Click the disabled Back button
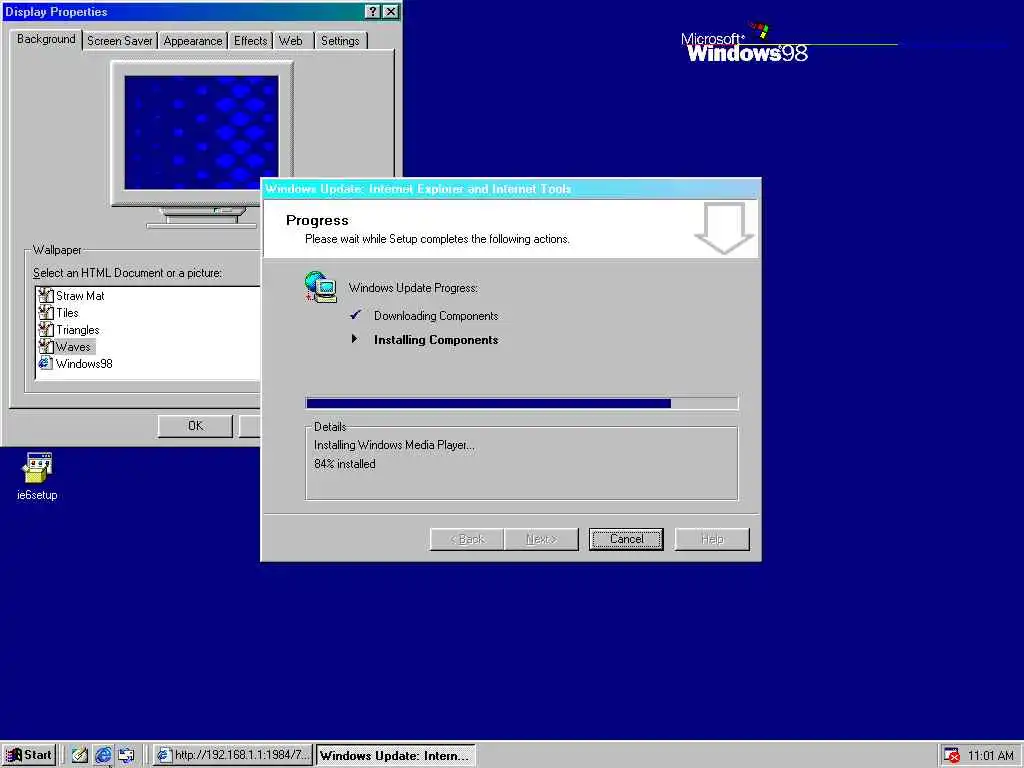This screenshot has height=768, width=1024. [467, 539]
